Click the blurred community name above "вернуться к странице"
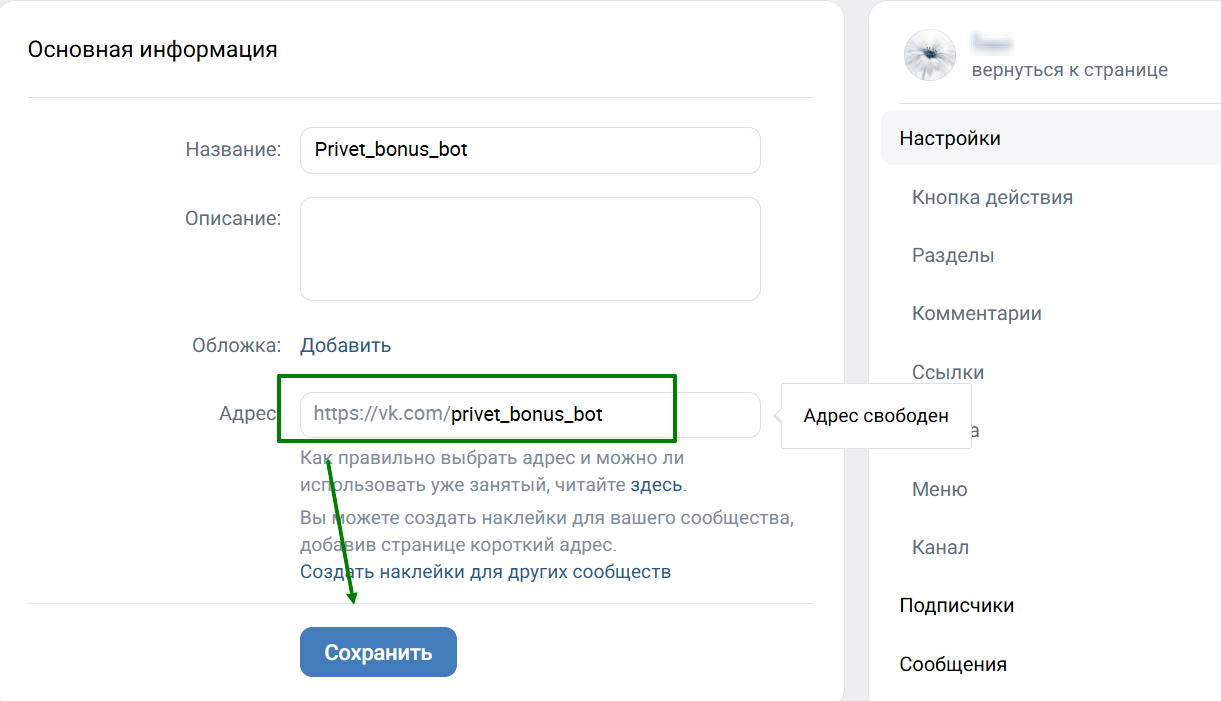 click(992, 42)
